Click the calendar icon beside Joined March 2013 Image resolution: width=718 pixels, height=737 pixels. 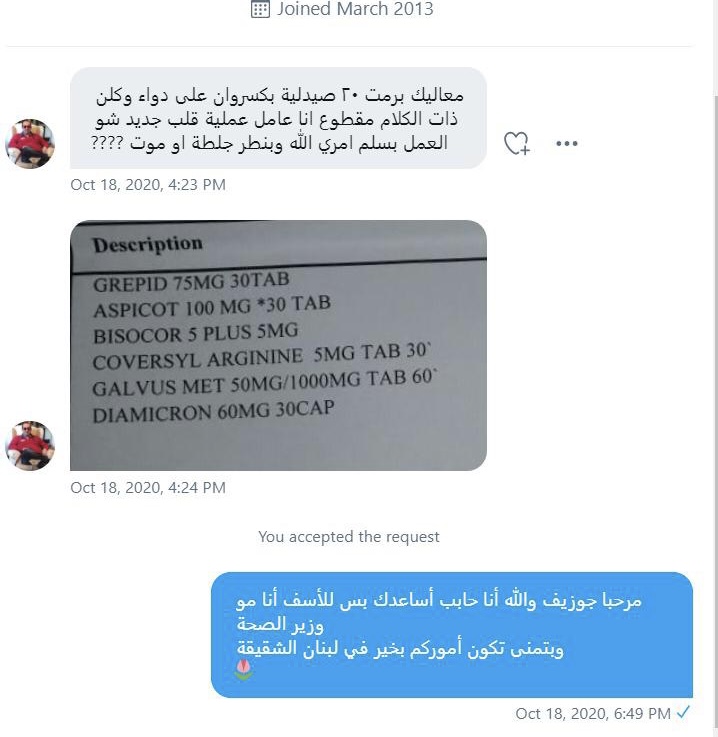pos(260,9)
